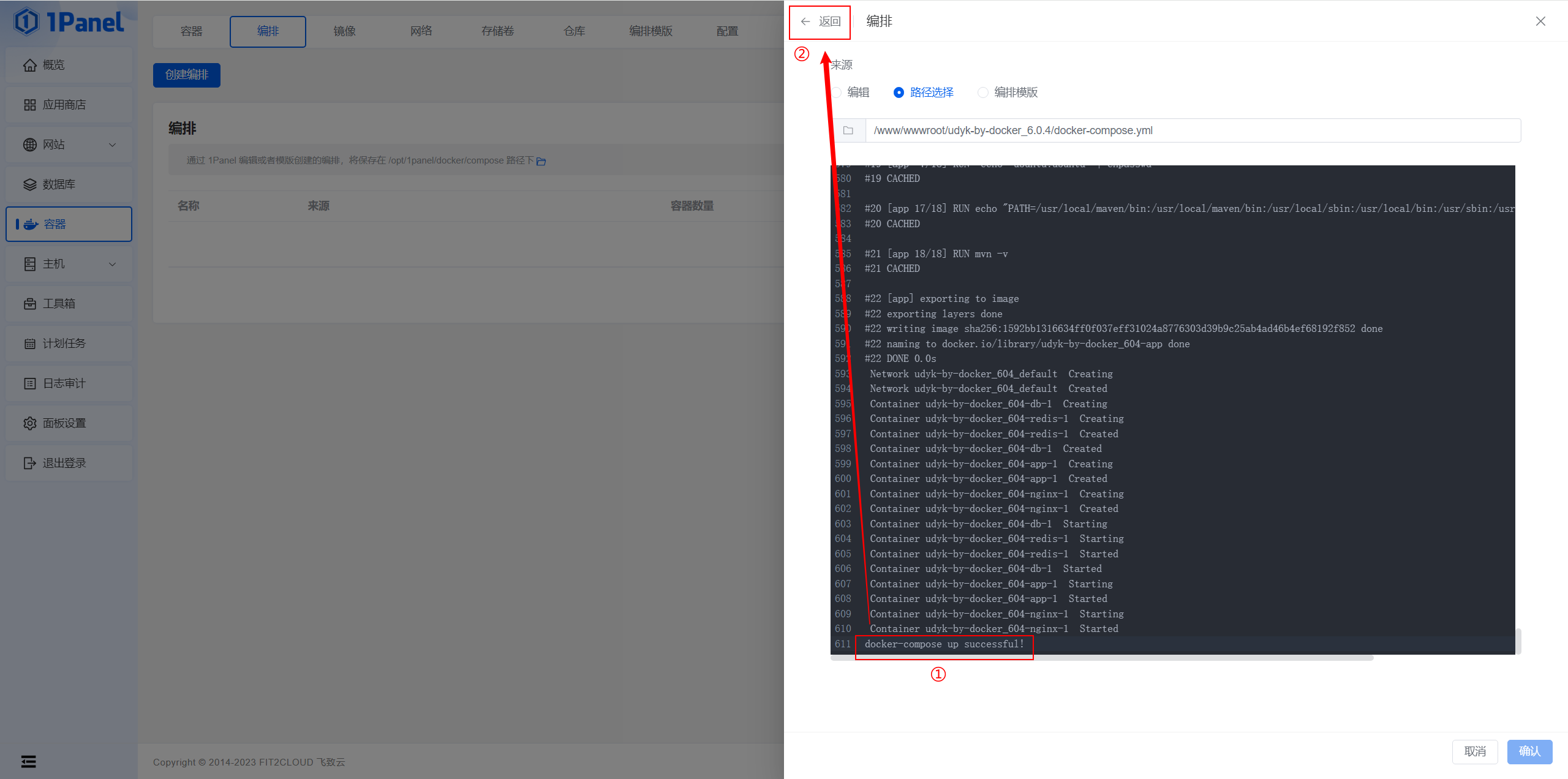1568x779 pixels.
Task: Select the 编排模版 radio option
Action: pyautogui.click(x=983, y=92)
